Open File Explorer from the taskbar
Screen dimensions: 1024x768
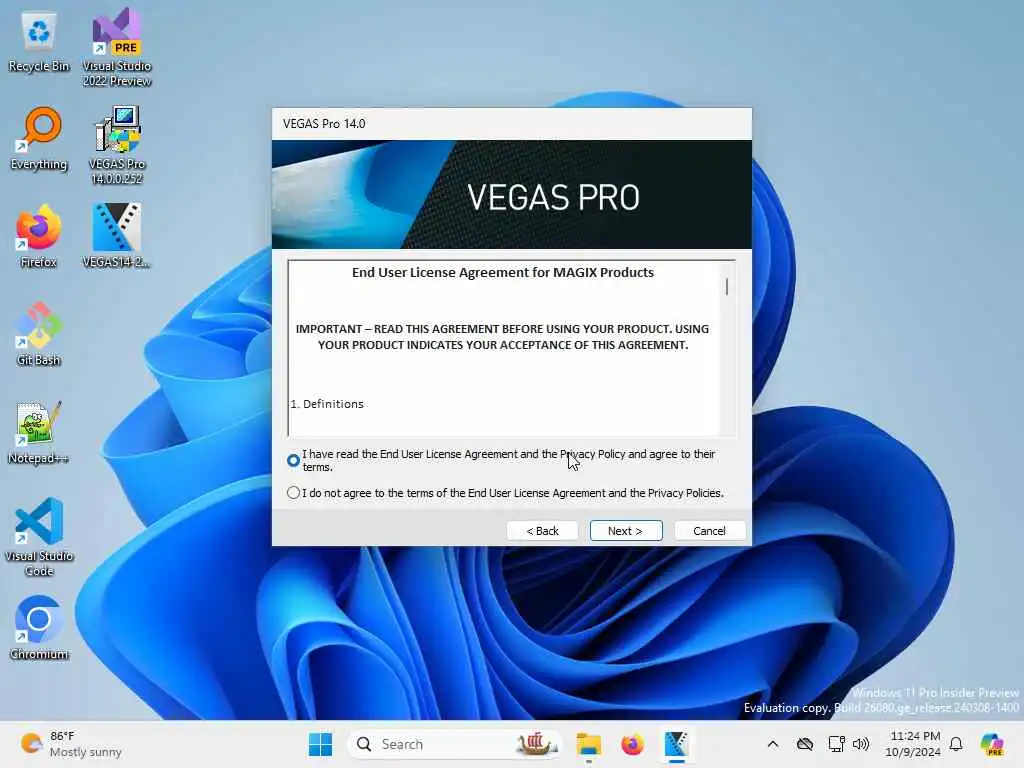588,744
